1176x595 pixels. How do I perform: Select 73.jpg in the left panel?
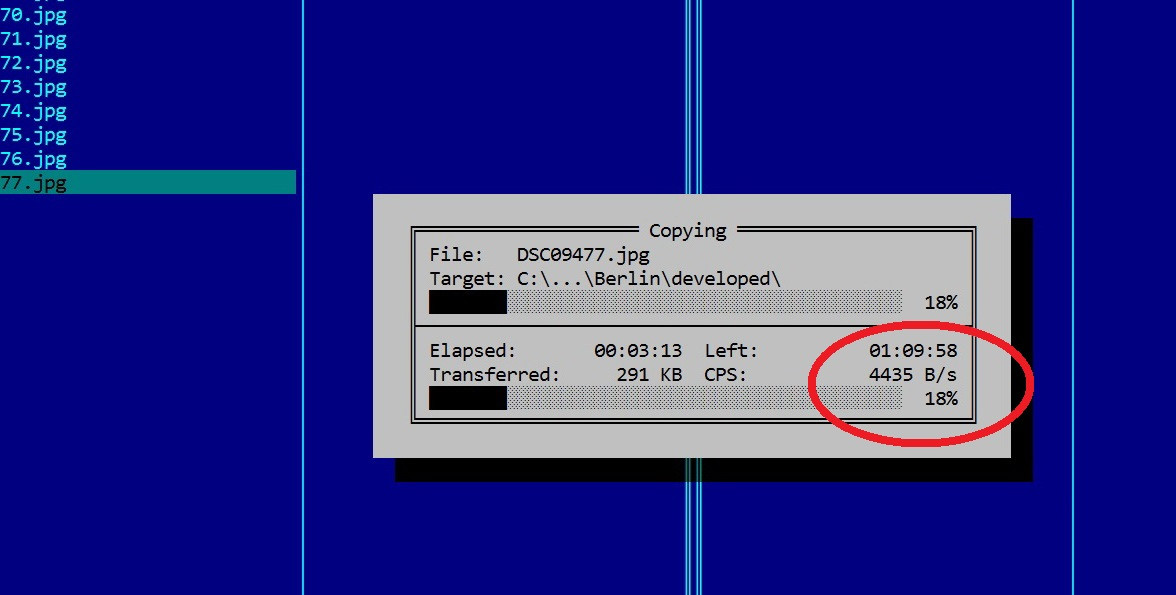click(x=148, y=86)
